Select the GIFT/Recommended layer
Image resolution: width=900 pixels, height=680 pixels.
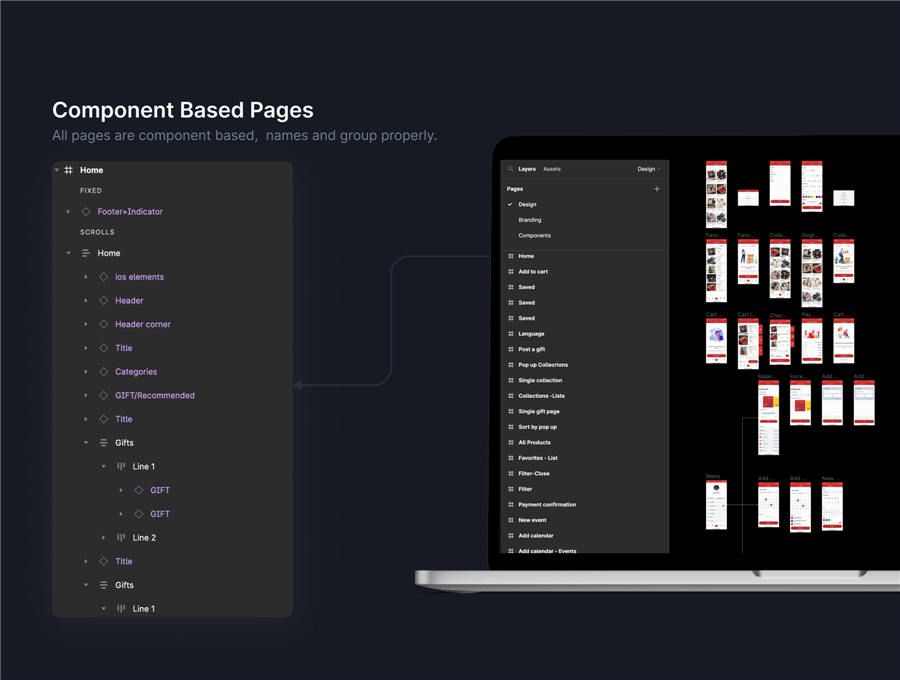pyautogui.click(x=155, y=395)
